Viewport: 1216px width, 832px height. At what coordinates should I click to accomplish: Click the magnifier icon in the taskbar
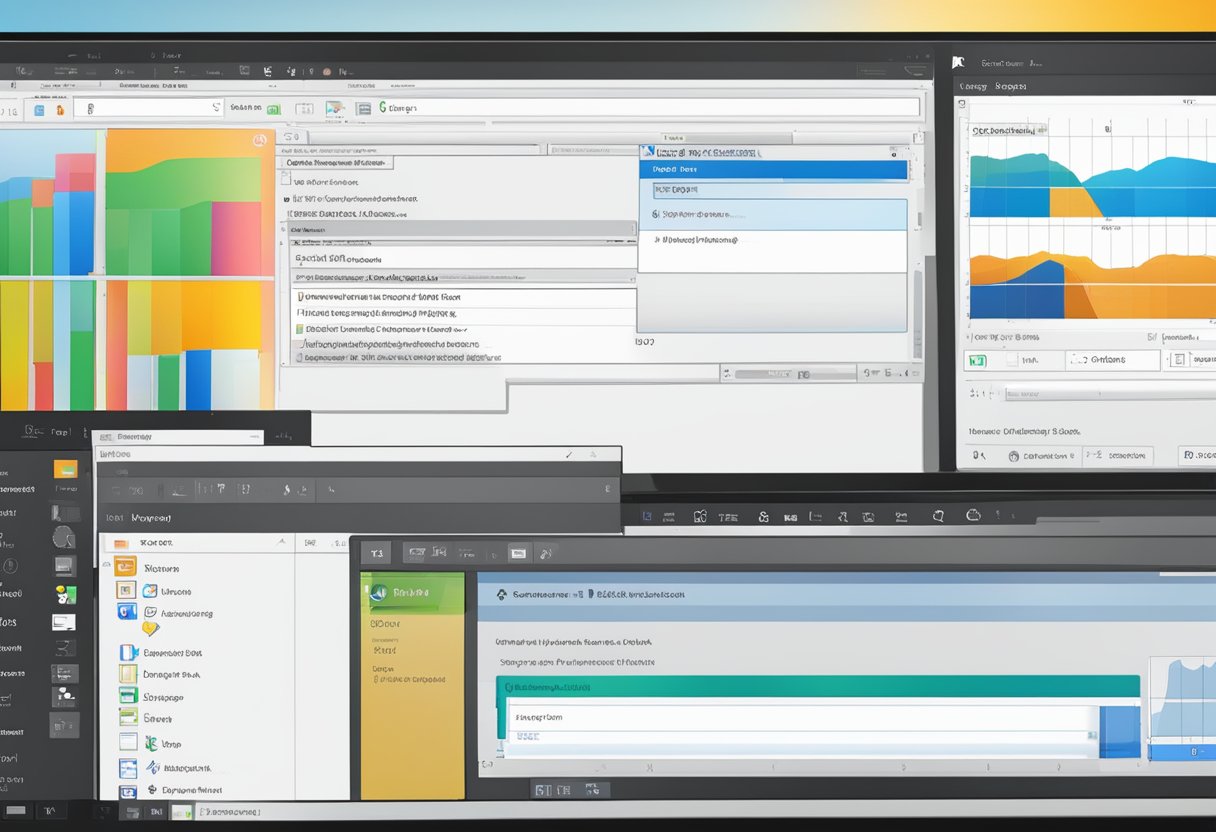(x=938, y=516)
